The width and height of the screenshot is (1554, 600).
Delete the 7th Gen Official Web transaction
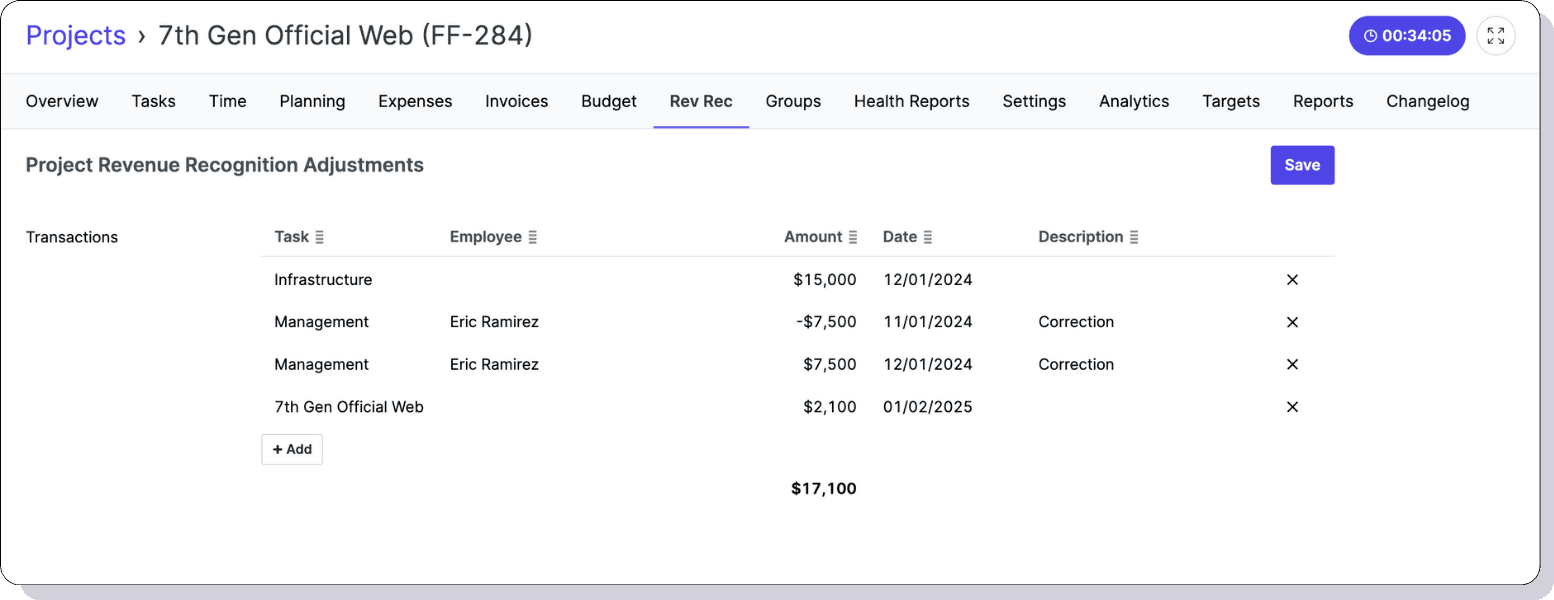pos(1292,407)
